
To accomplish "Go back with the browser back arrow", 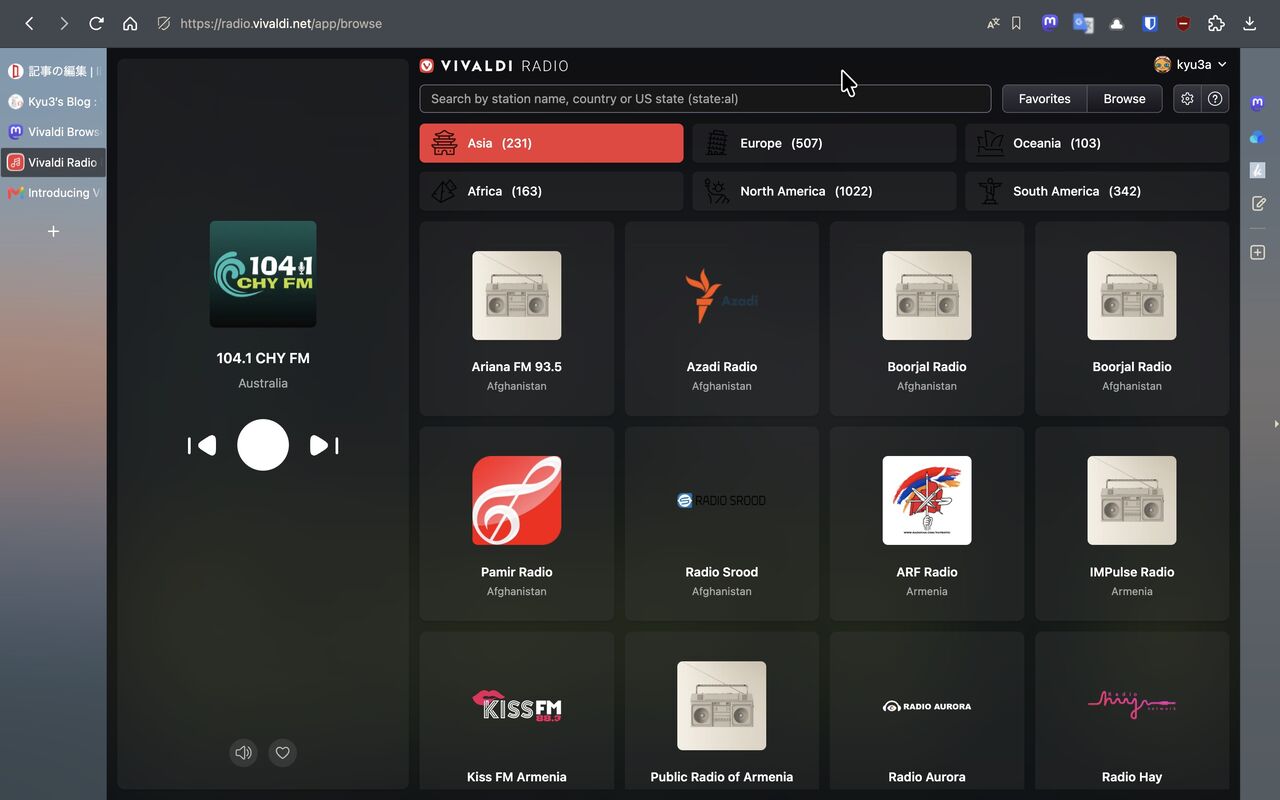I will [x=30, y=23].
